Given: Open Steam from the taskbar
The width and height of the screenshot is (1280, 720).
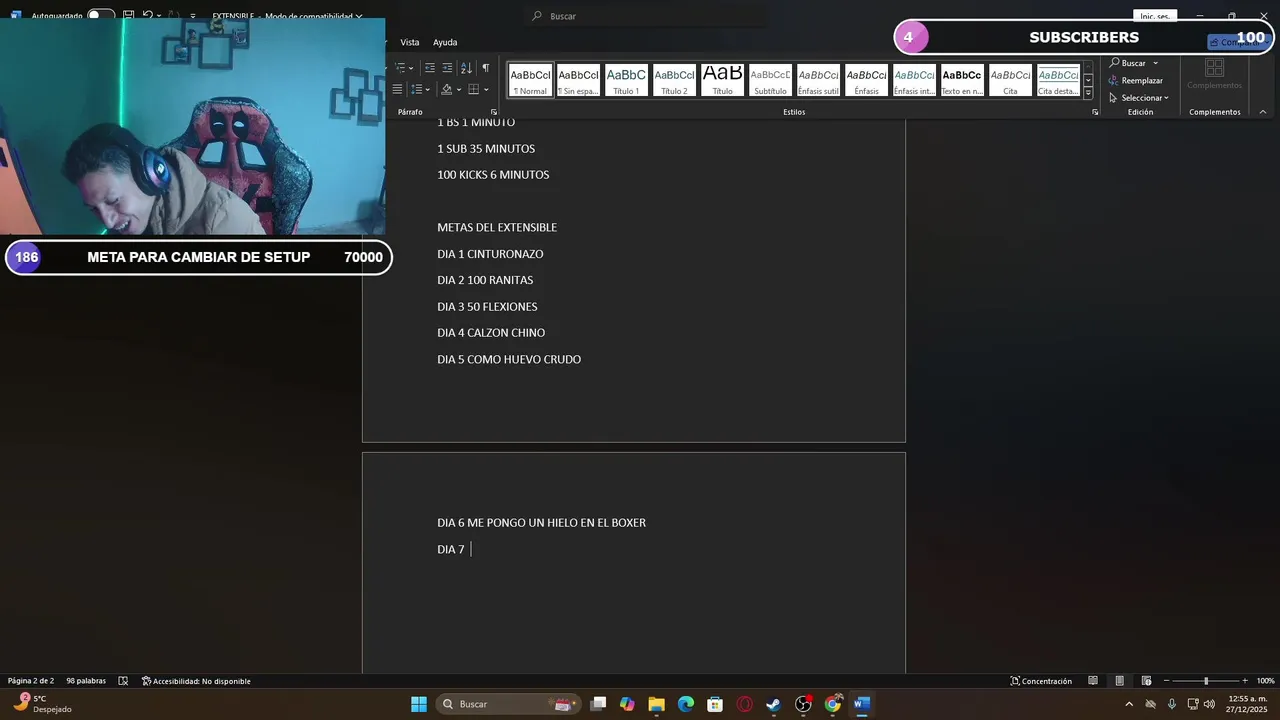Looking at the screenshot, I should pos(774,704).
